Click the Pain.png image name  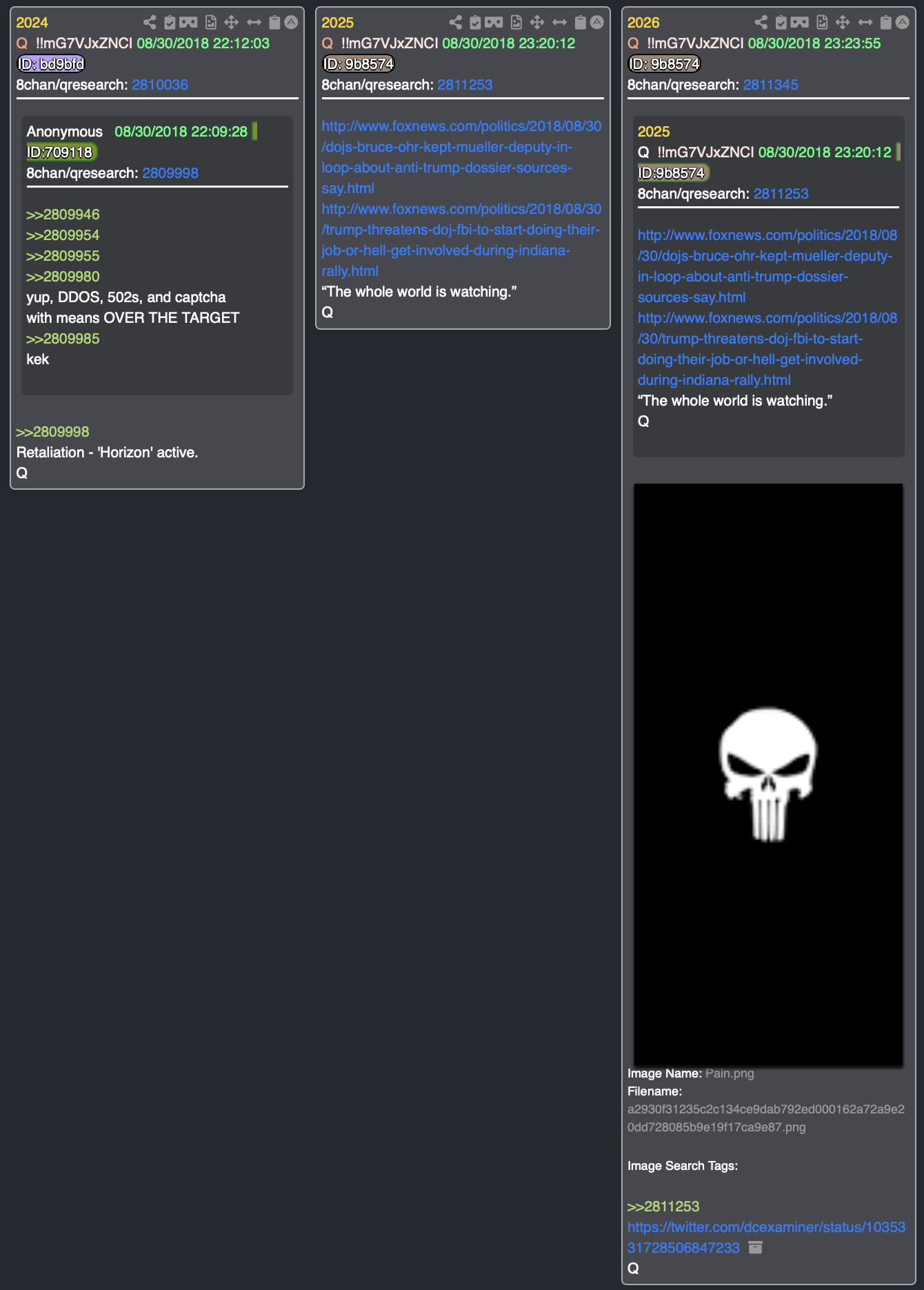730,1073
